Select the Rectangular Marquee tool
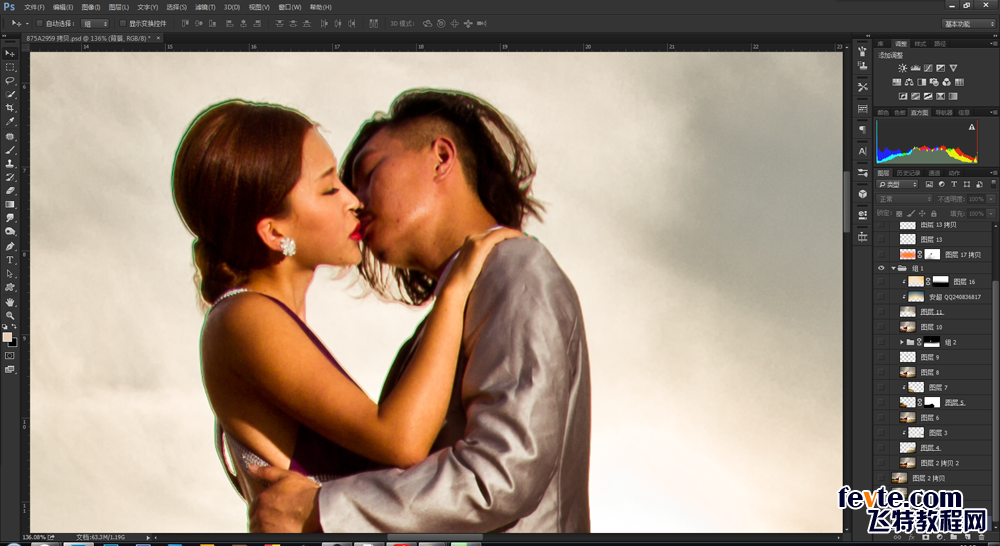Image resolution: width=1000 pixels, height=546 pixels. (x=10, y=67)
